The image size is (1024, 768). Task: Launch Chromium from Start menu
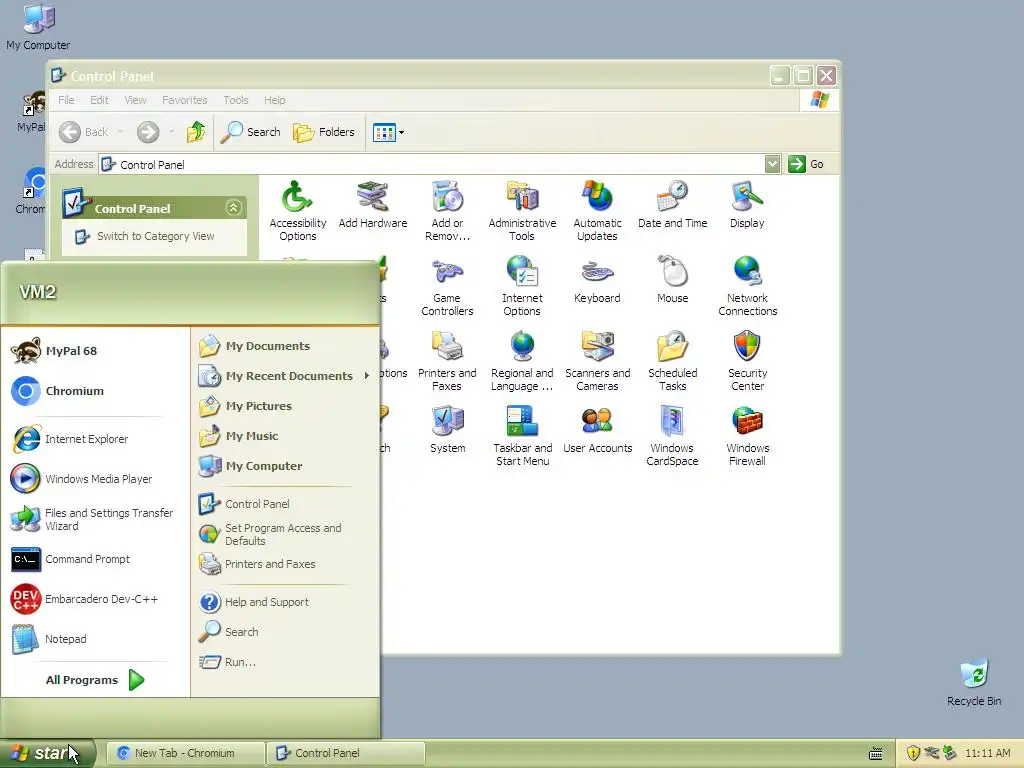tap(95, 391)
